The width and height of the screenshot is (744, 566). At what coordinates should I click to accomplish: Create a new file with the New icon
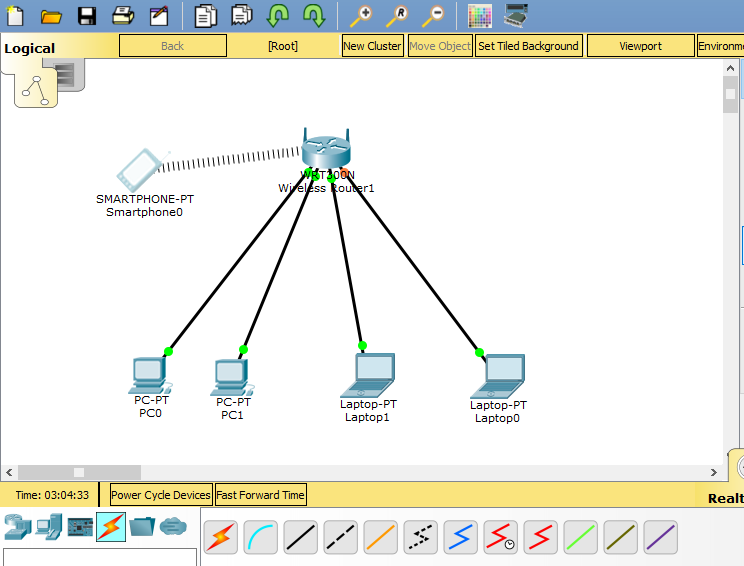tap(15, 15)
